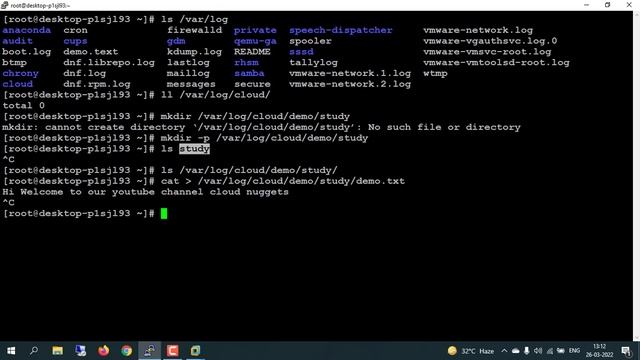Click 'cups' directory name

click(75, 41)
